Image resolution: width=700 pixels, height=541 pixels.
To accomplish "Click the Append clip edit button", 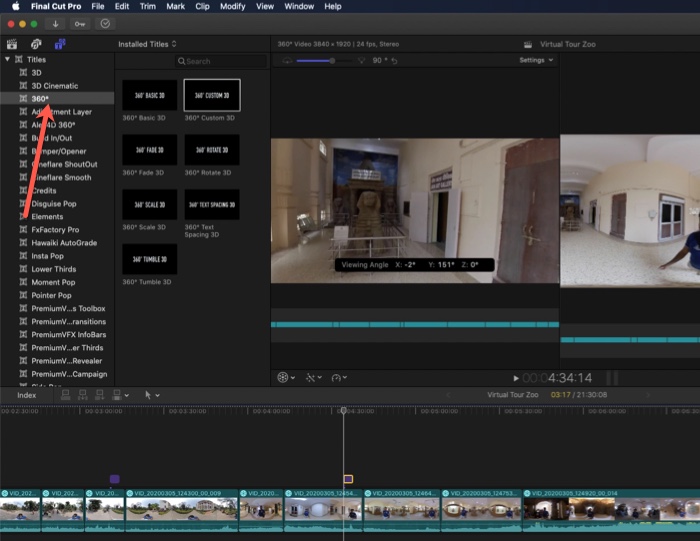I will pyautogui.click(x=100, y=395).
